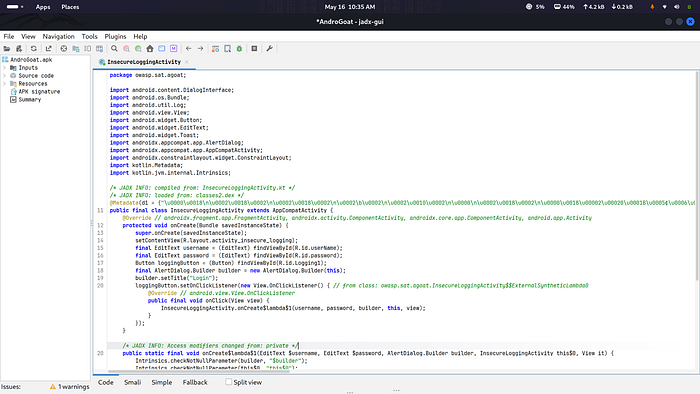
Task: Click line number 20 in gutter at setOnClickListener
Action: [100, 286]
